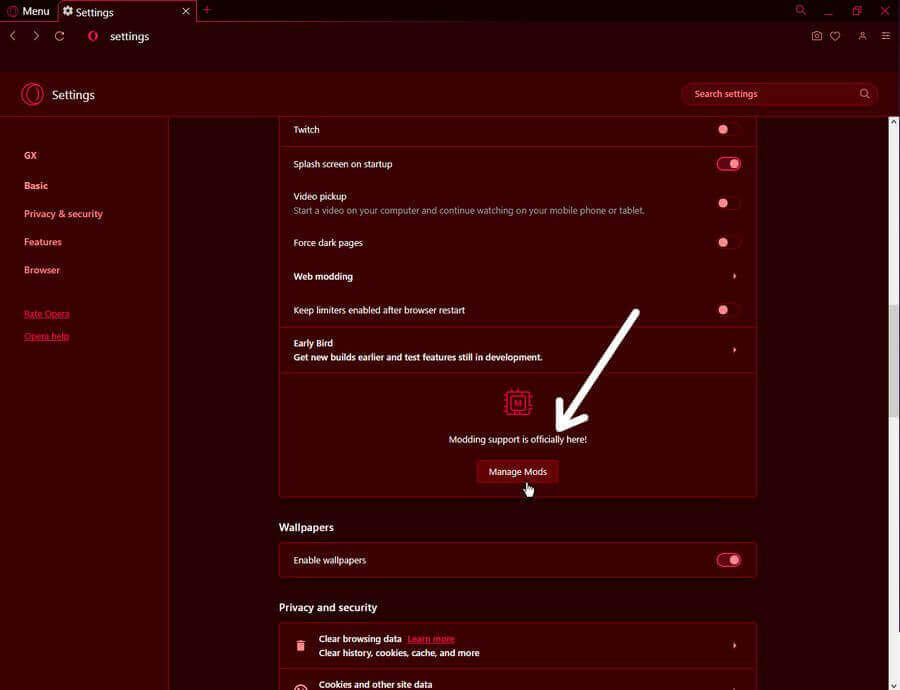Toggle Enable wallpapers switch

tap(728, 560)
